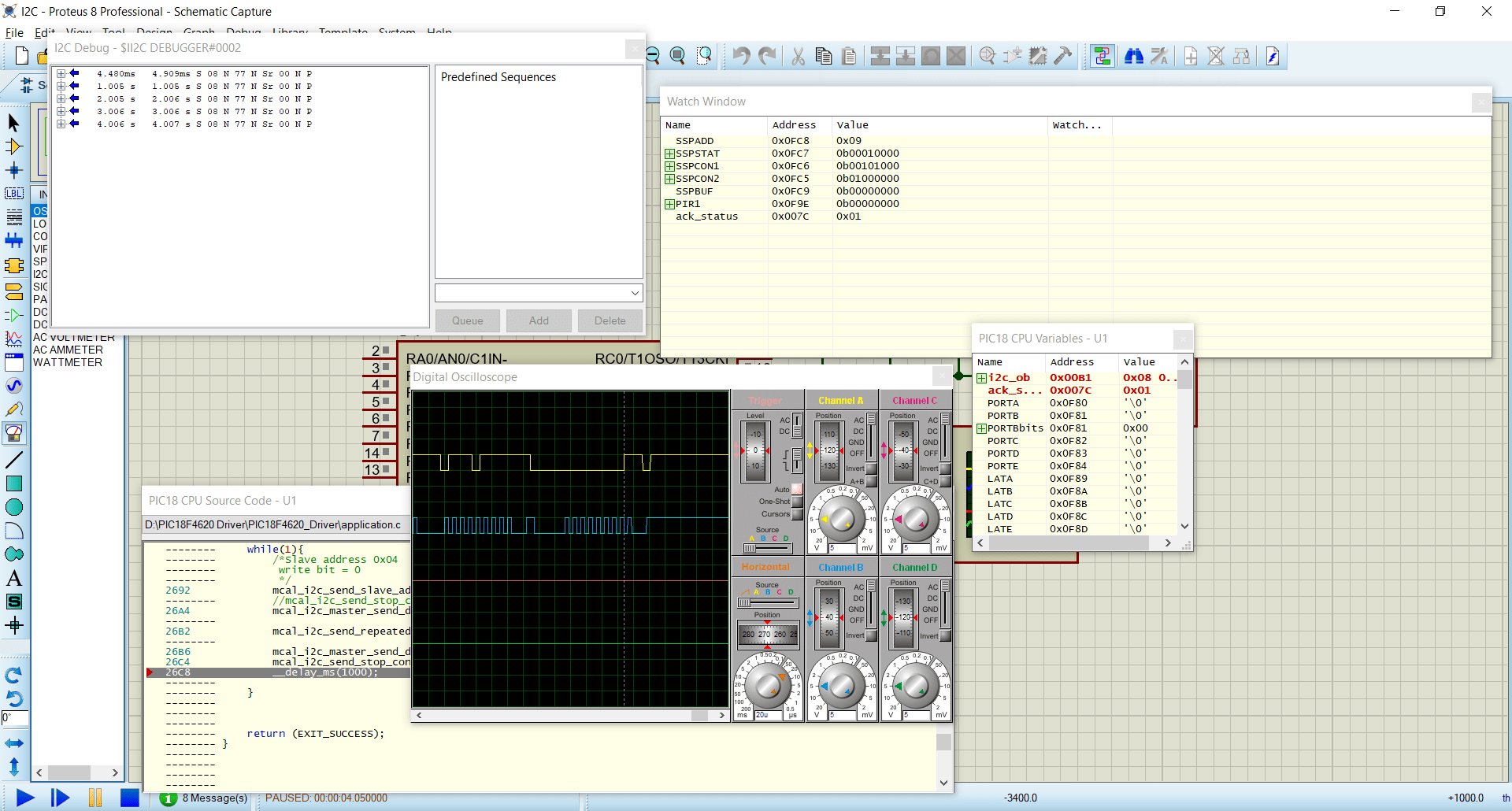
Task: Toggle the oscilloscope Auto trigger button
Action: [x=797, y=489]
